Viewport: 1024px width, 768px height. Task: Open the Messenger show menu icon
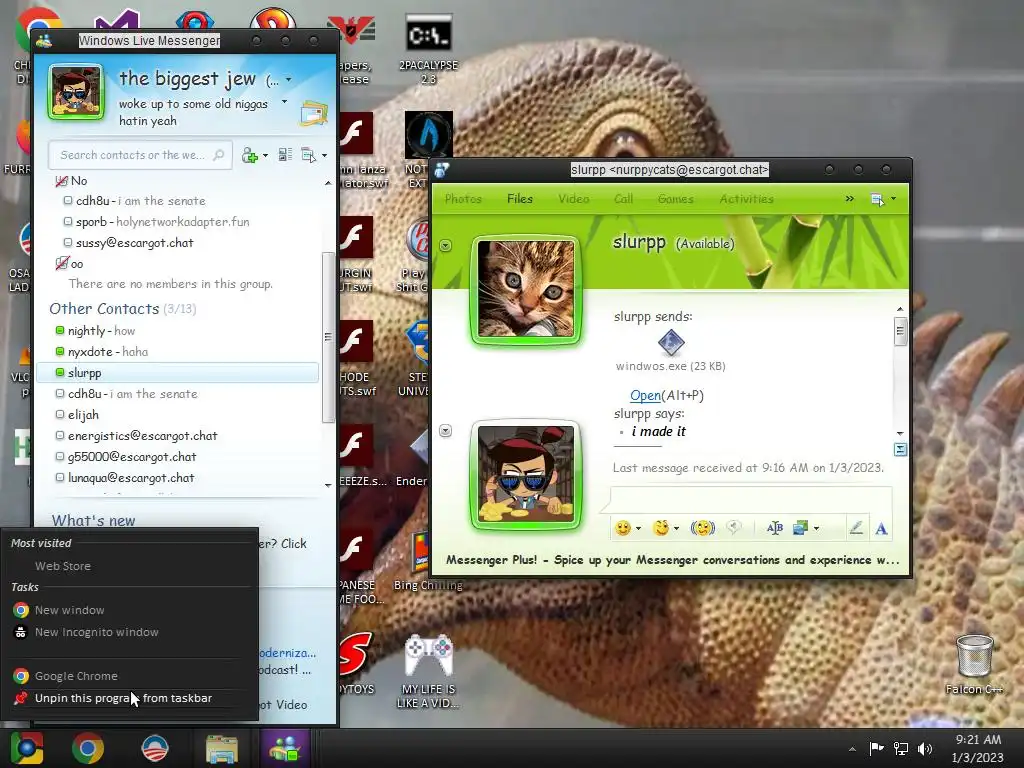point(308,155)
